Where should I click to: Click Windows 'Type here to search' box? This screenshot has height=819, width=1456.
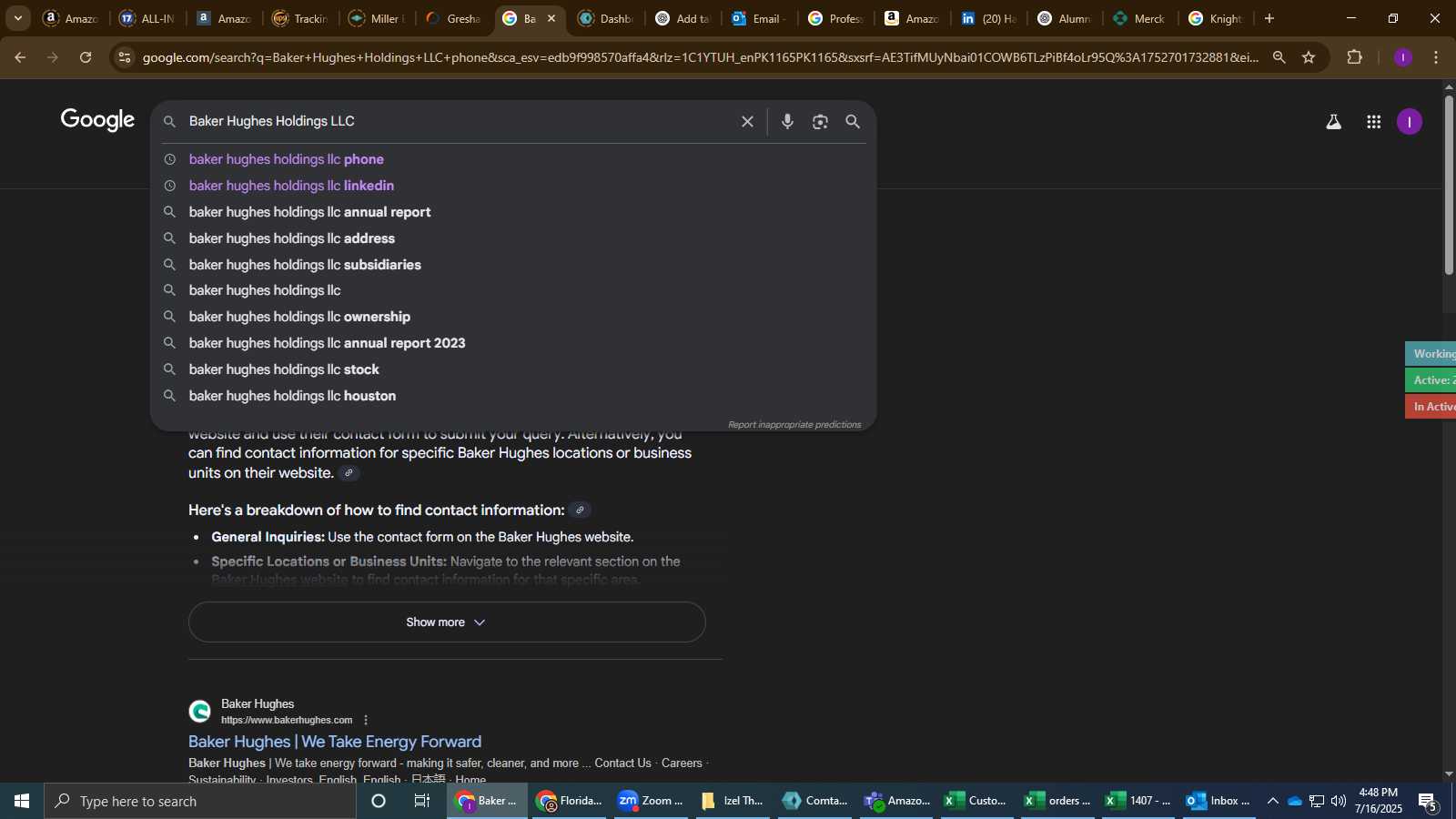pos(200,801)
